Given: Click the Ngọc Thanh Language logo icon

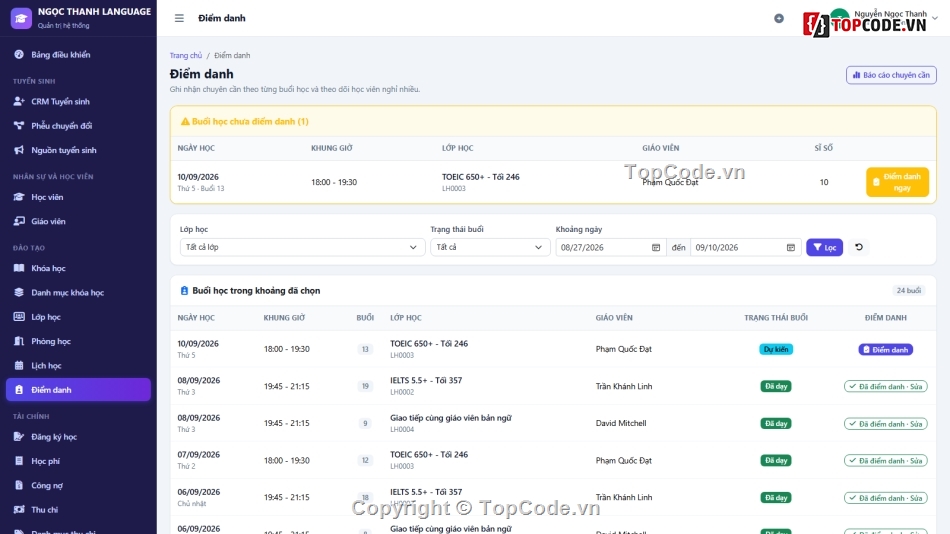Looking at the screenshot, I should coord(21,18).
